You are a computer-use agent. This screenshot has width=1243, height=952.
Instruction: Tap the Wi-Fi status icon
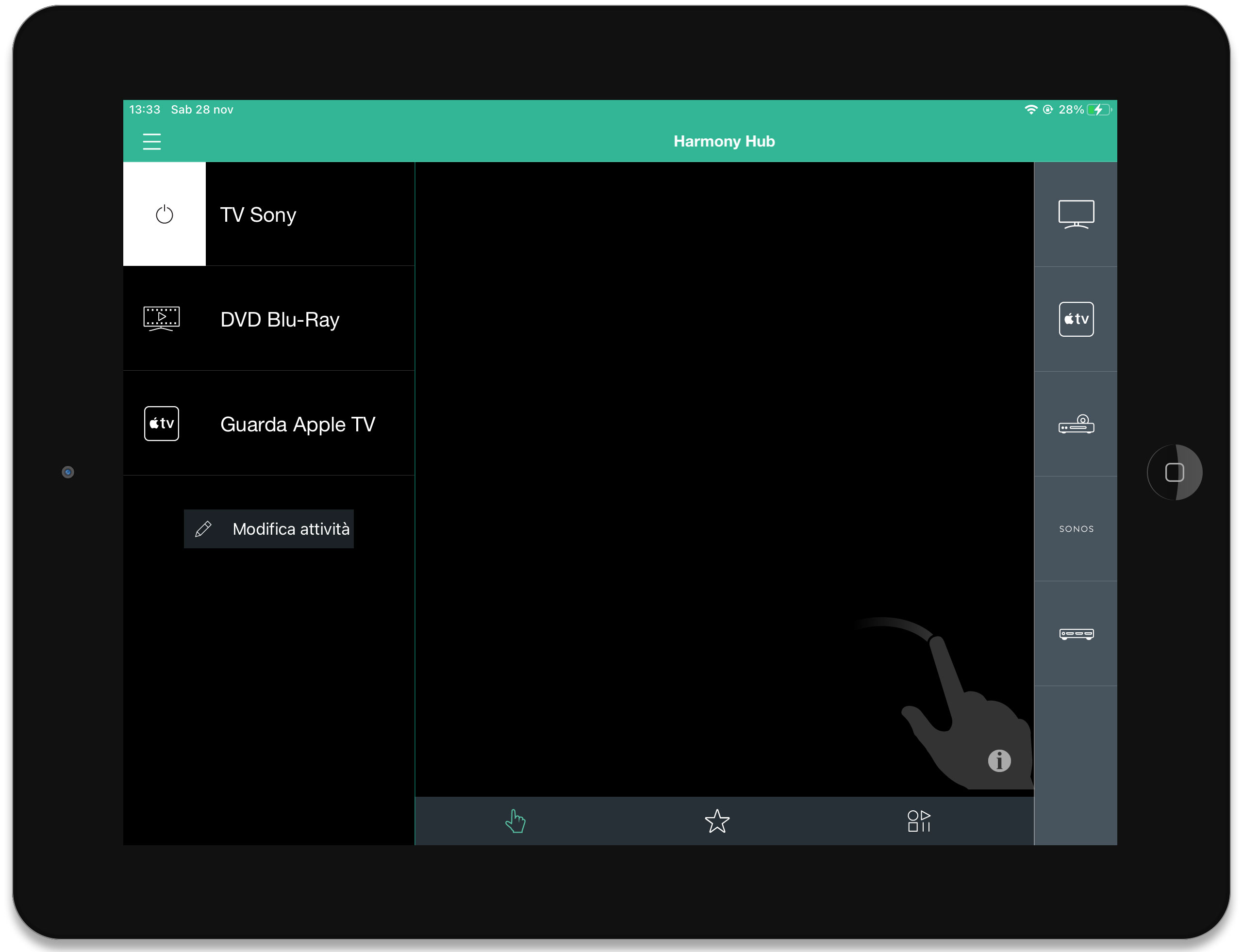pos(1030,109)
